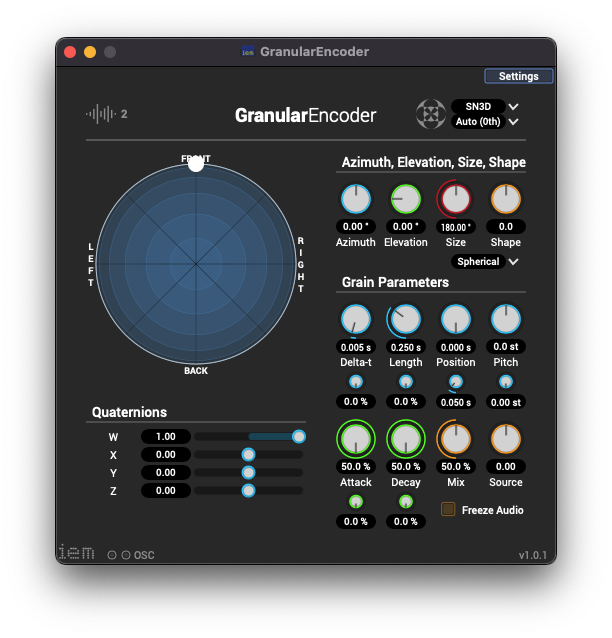Image resolution: width=612 pixels, height=638 pixels.
Task: Select the Position modulation value 0.050 s
Action: [456, 402]
